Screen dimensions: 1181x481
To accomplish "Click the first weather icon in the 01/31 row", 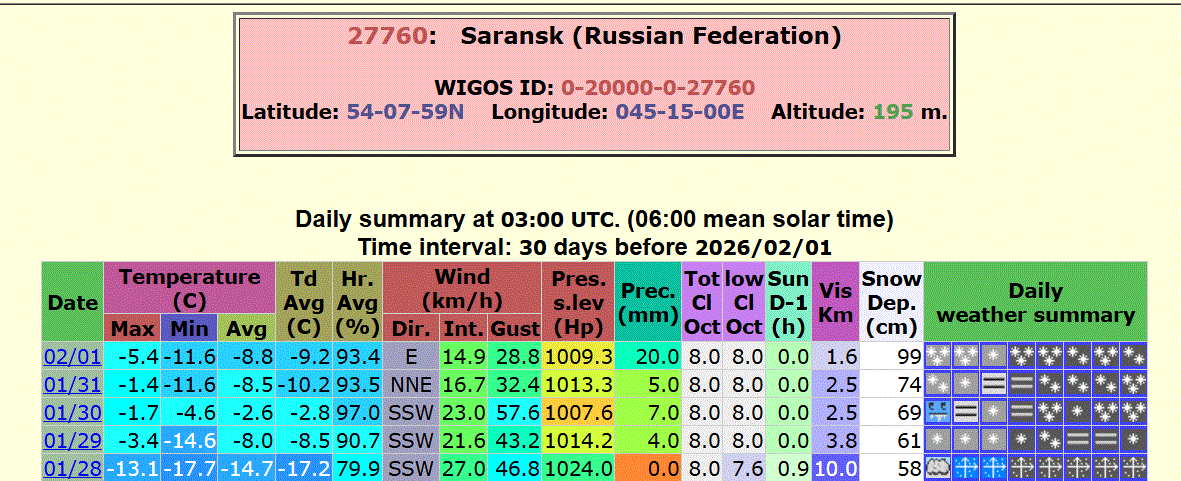I will pos(937,384).
